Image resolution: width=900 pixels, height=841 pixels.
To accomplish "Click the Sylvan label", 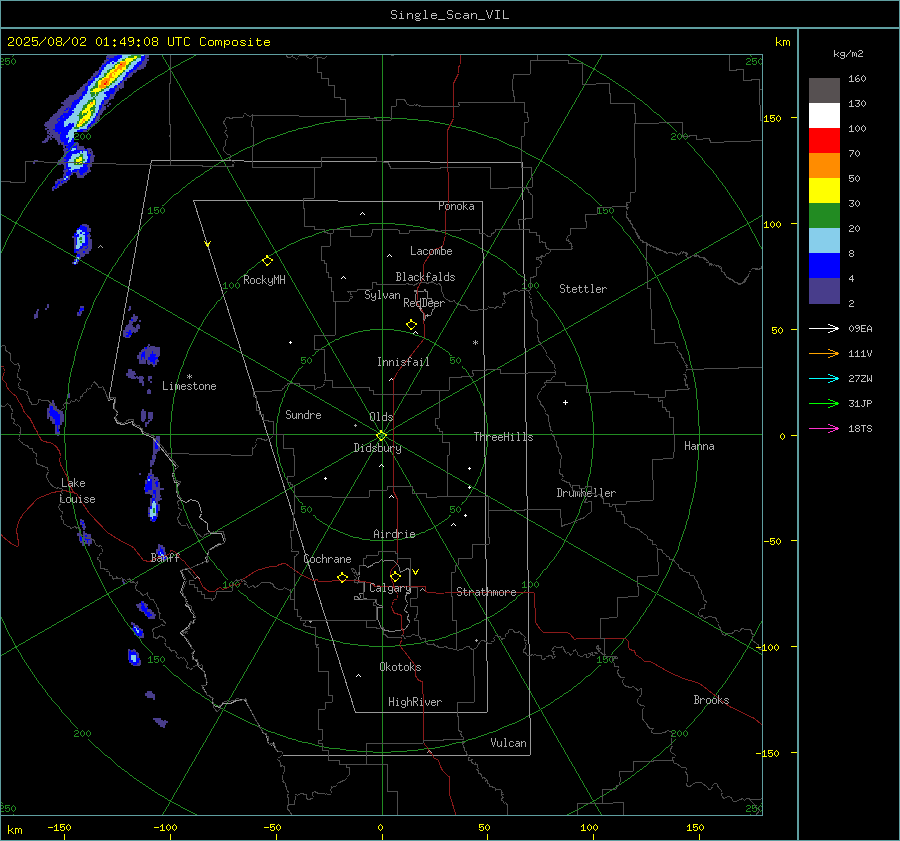I will click(x=382, y=296).
